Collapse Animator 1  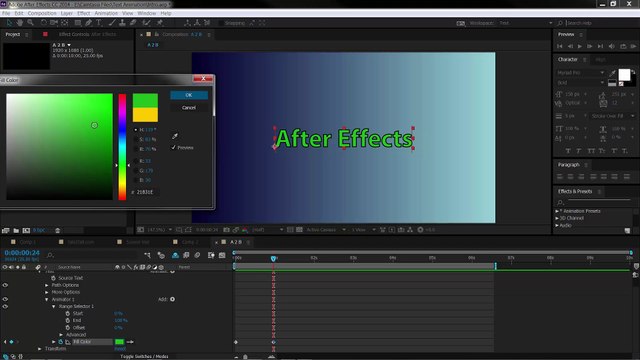pyautogui.click(x=47, y=299)
